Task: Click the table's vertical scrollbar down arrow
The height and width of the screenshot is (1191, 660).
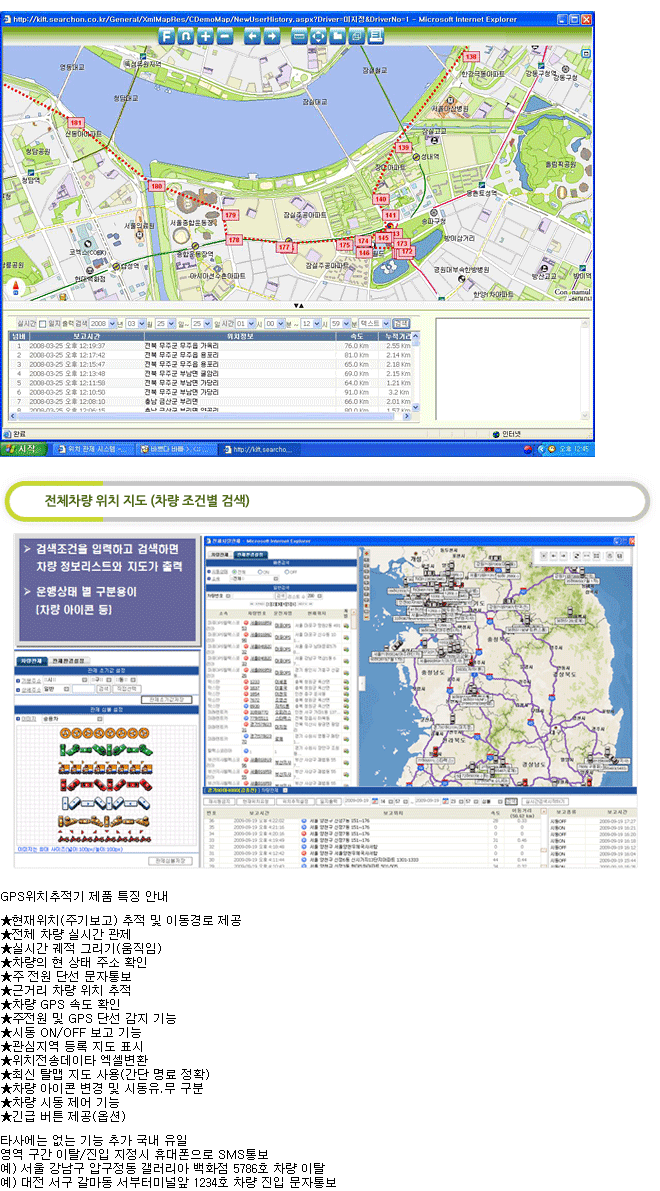Action: pyautogui.click(x=415, y=407)
